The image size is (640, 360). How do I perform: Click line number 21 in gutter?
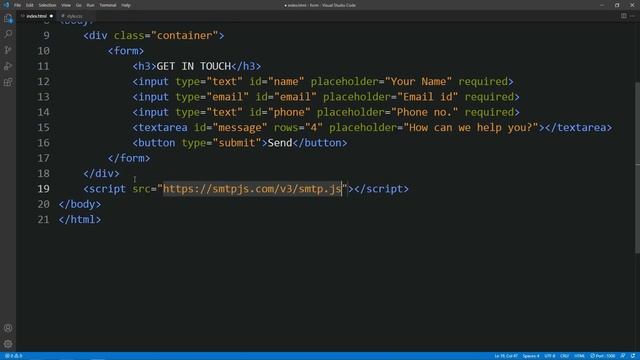[43, 220]
